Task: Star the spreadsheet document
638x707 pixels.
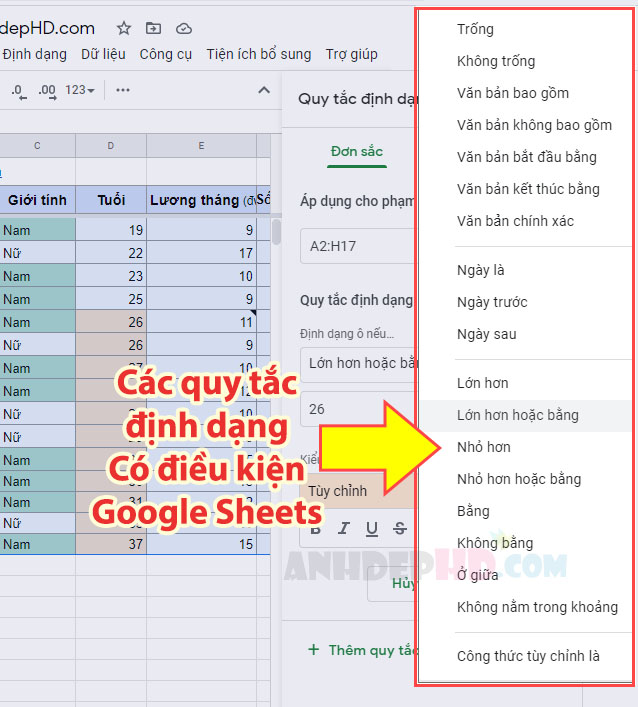Action: pyautogui.click(x=124, y=29)
